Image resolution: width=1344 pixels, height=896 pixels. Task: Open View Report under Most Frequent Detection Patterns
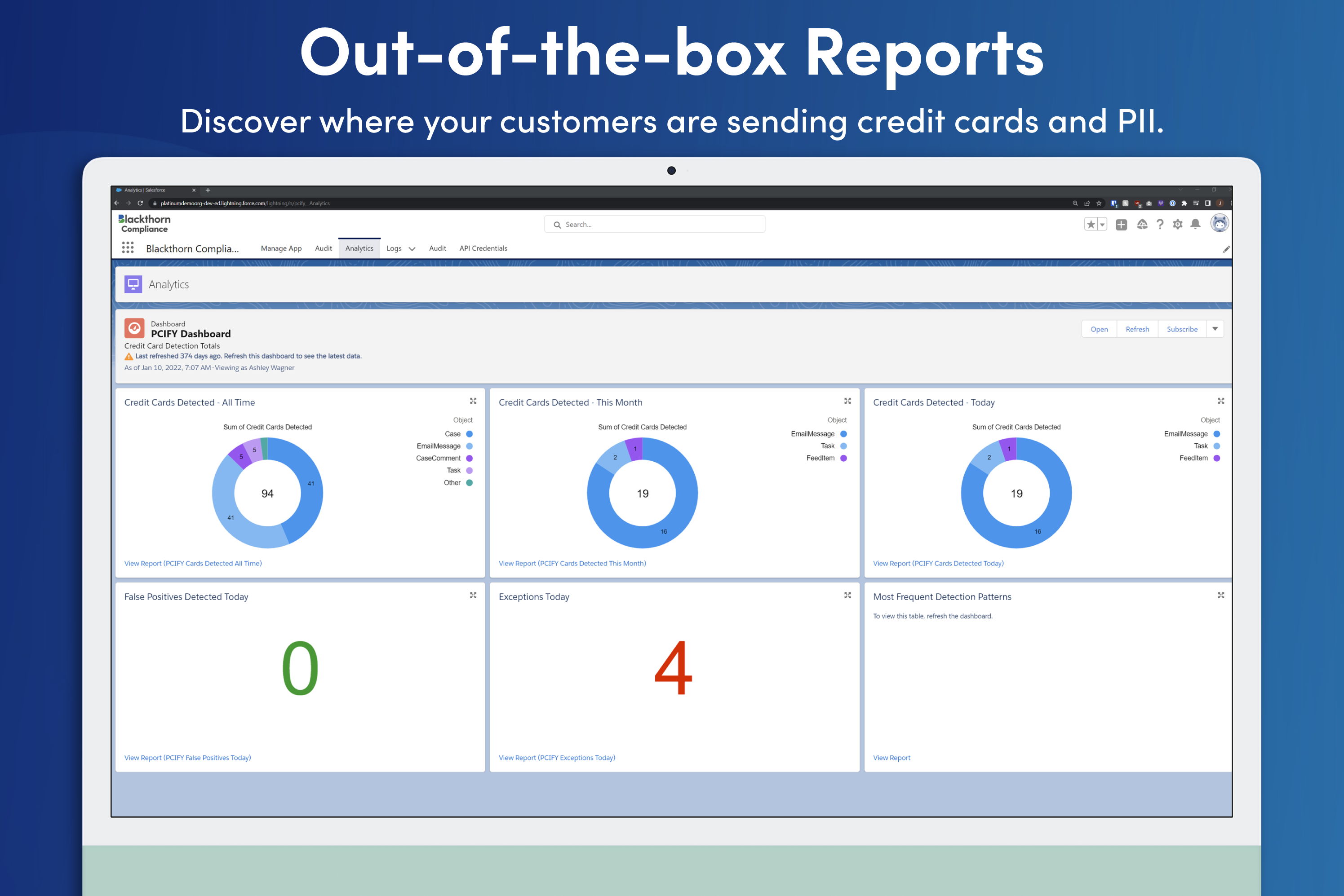click(891, 758)
